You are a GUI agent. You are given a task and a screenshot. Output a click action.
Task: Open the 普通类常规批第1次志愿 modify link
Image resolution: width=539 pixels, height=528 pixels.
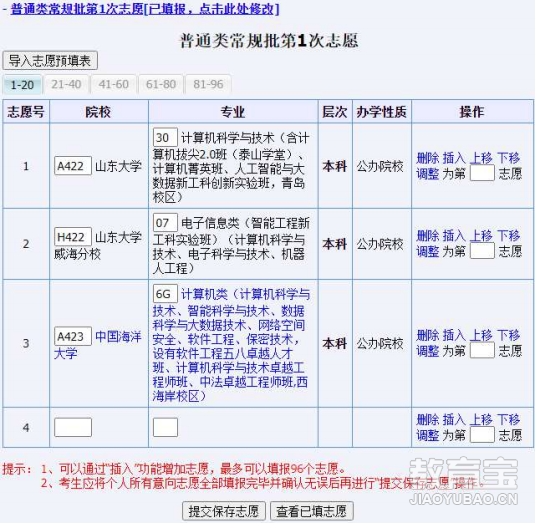pyautogui.click(x=145, y=9)
